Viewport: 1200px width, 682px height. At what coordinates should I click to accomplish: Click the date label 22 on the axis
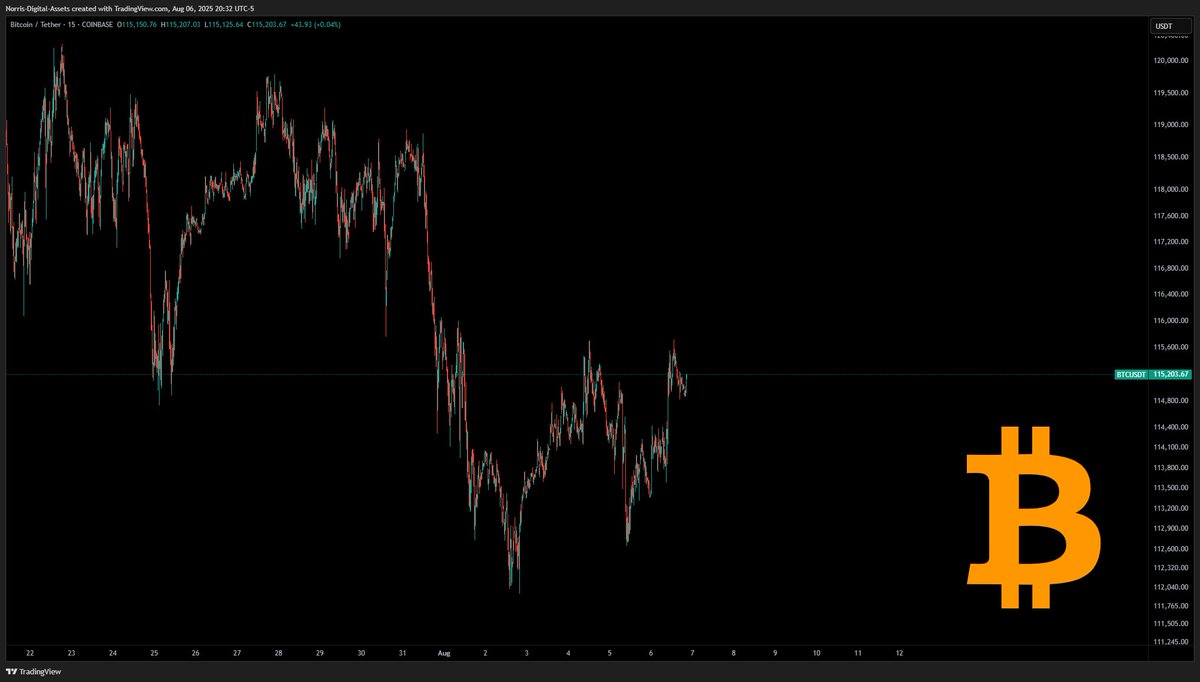click(x=30, y=652)
